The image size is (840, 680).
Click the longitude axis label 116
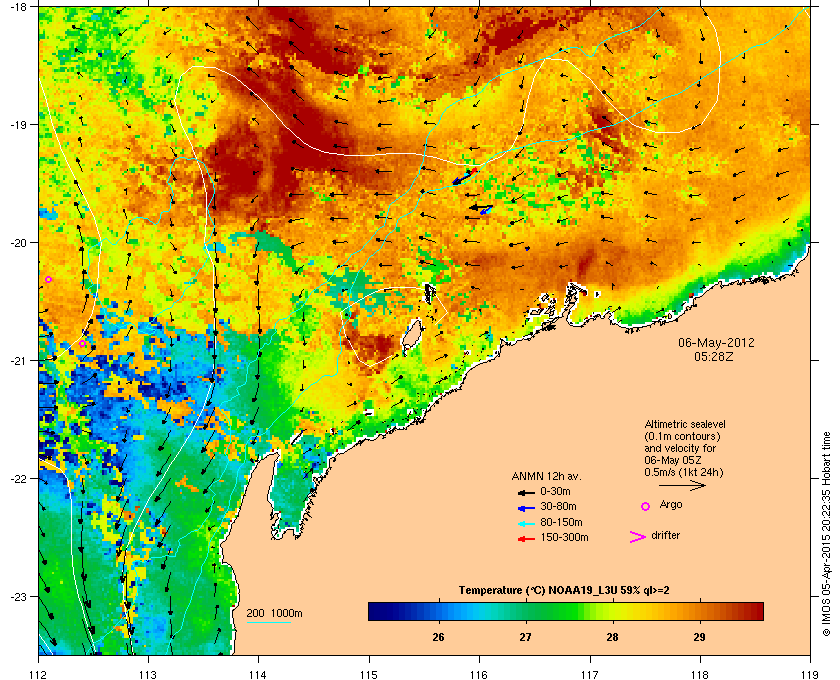[479, 674]
